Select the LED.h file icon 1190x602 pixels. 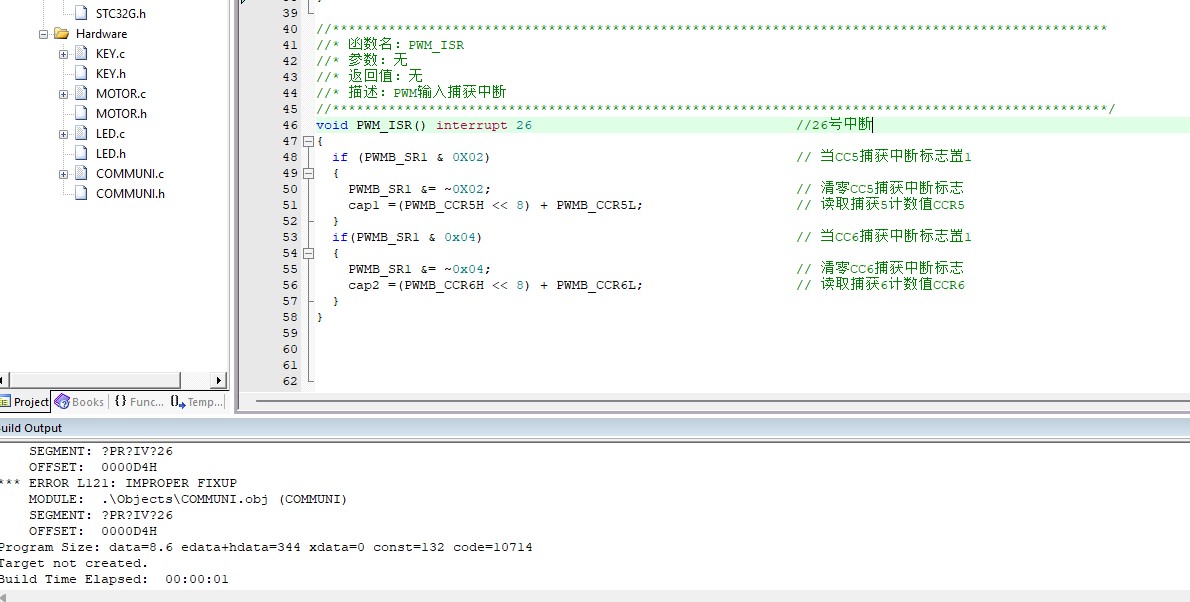coord(81,153)
